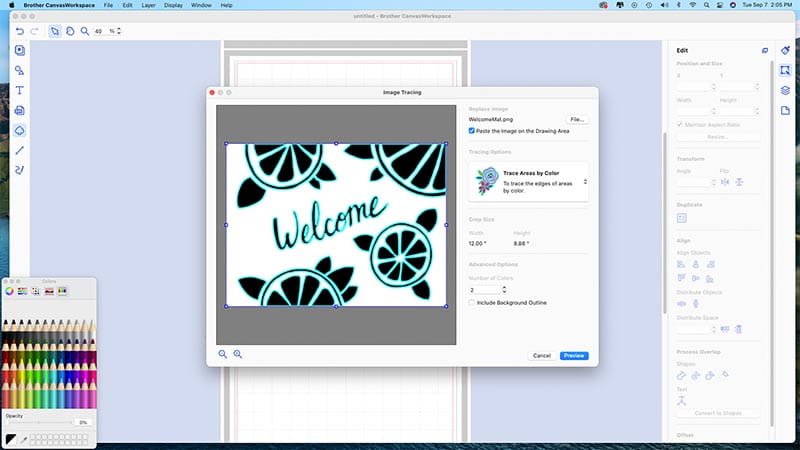Select the Line drawing tool
800x450 pixels.
click(20, 150)
